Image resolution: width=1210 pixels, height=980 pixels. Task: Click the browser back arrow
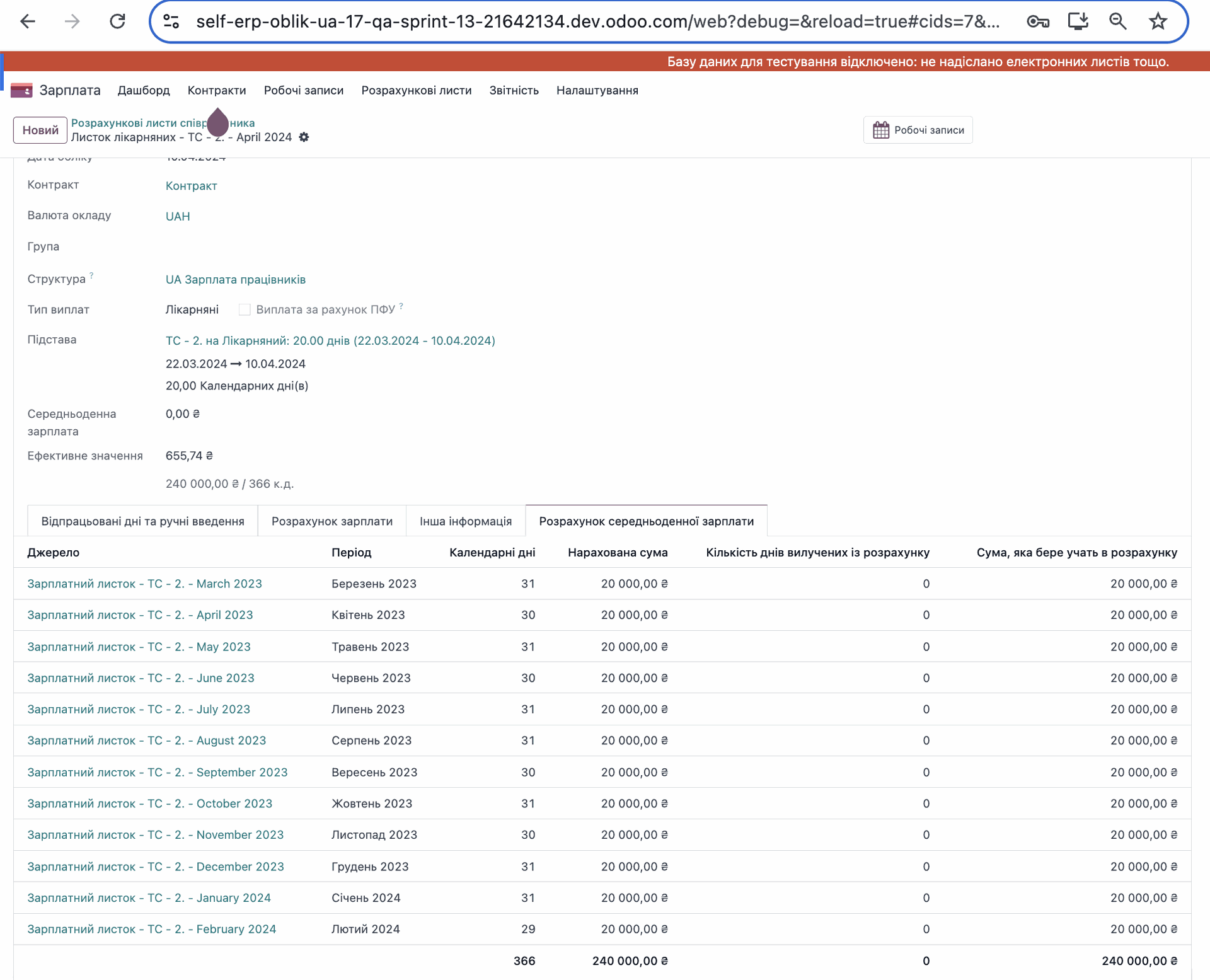[x=28, y=21]
